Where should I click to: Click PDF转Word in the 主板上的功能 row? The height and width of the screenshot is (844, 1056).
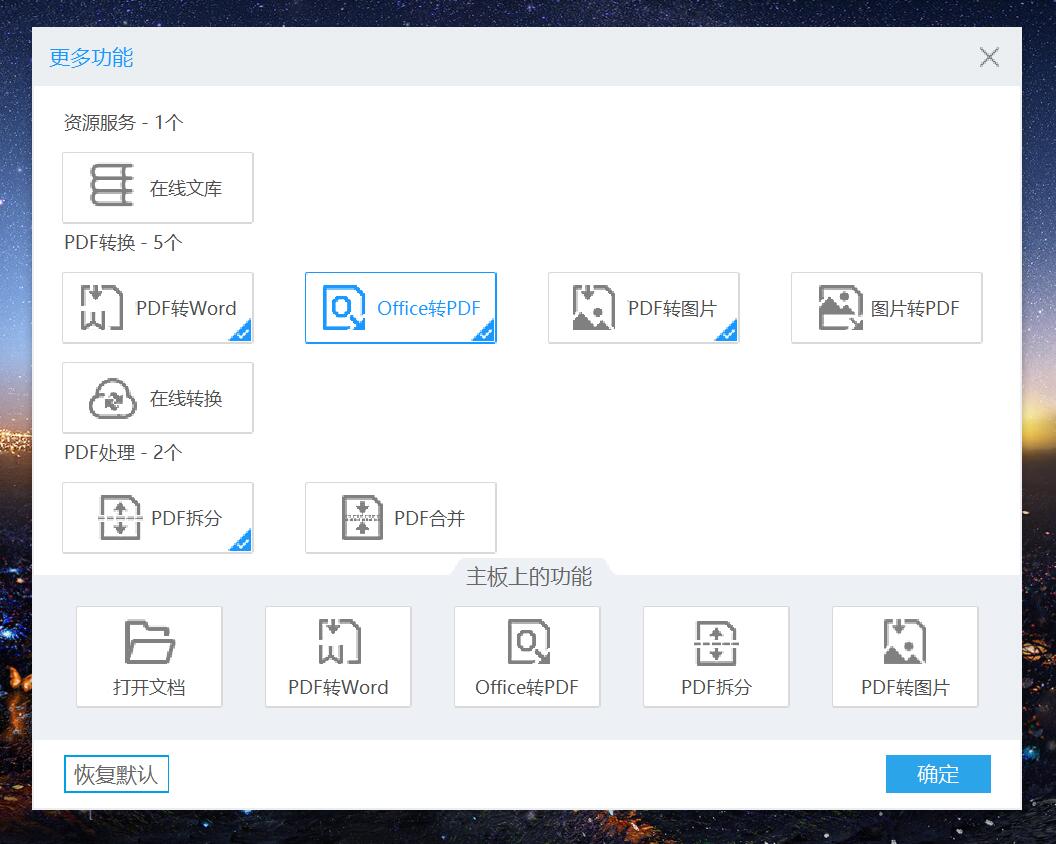click(x=338, y=657)
